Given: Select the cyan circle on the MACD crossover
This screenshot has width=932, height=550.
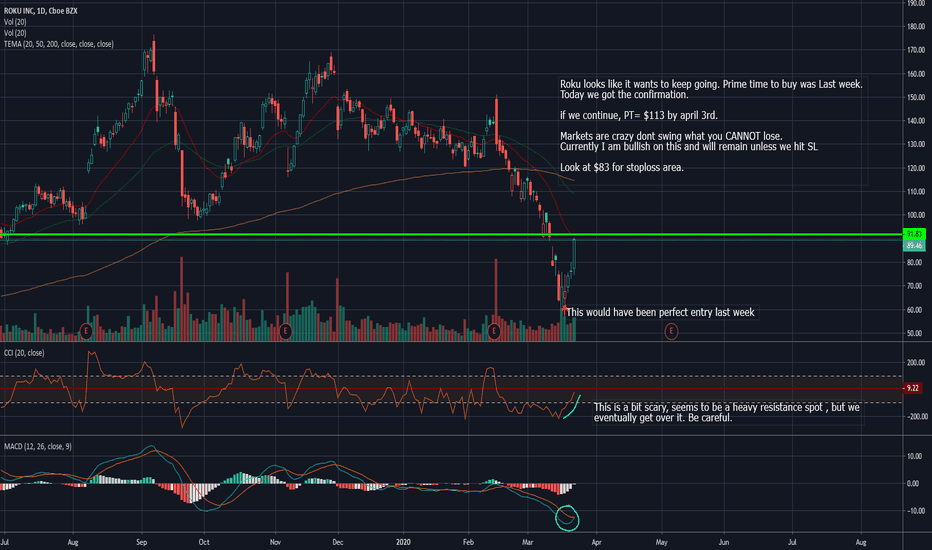Looking at the screenshot, I should point(567,517).
